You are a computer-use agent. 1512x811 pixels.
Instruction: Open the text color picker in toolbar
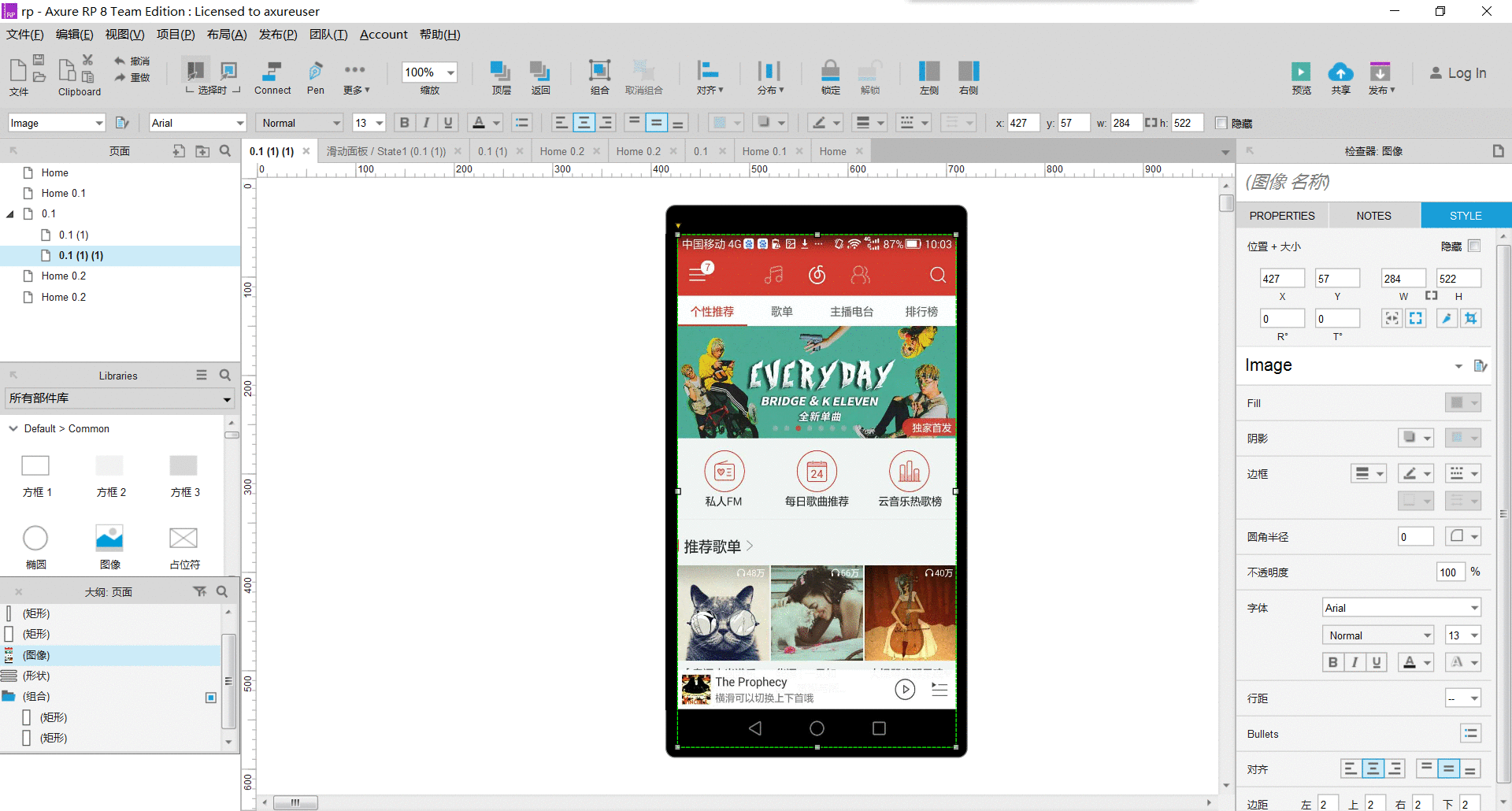pyautogui.click(x=487, y=123)
